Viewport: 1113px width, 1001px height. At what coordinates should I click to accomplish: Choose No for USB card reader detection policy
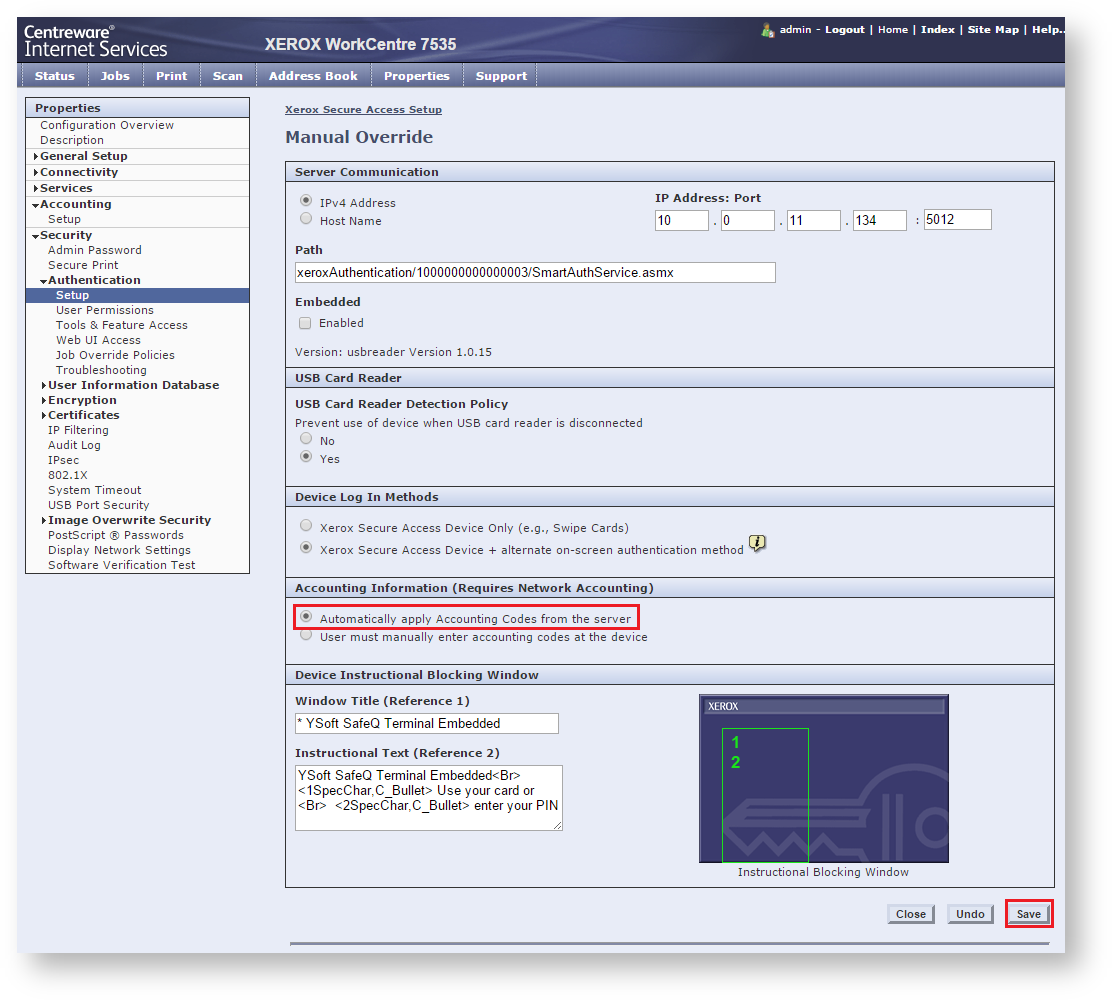point(306,439)
